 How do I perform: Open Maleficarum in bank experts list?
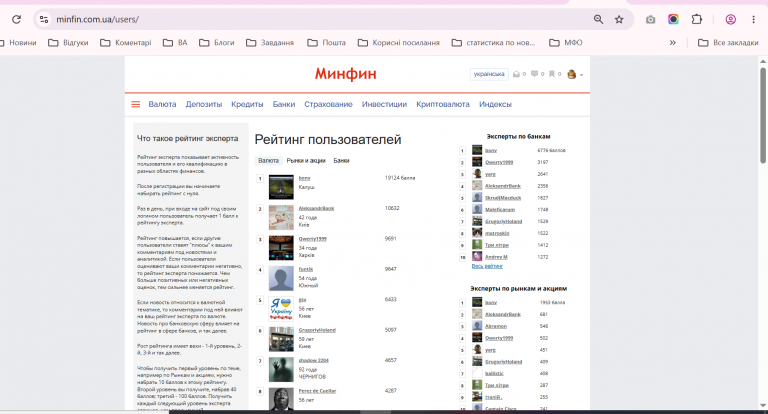click(x=500, y=210)
